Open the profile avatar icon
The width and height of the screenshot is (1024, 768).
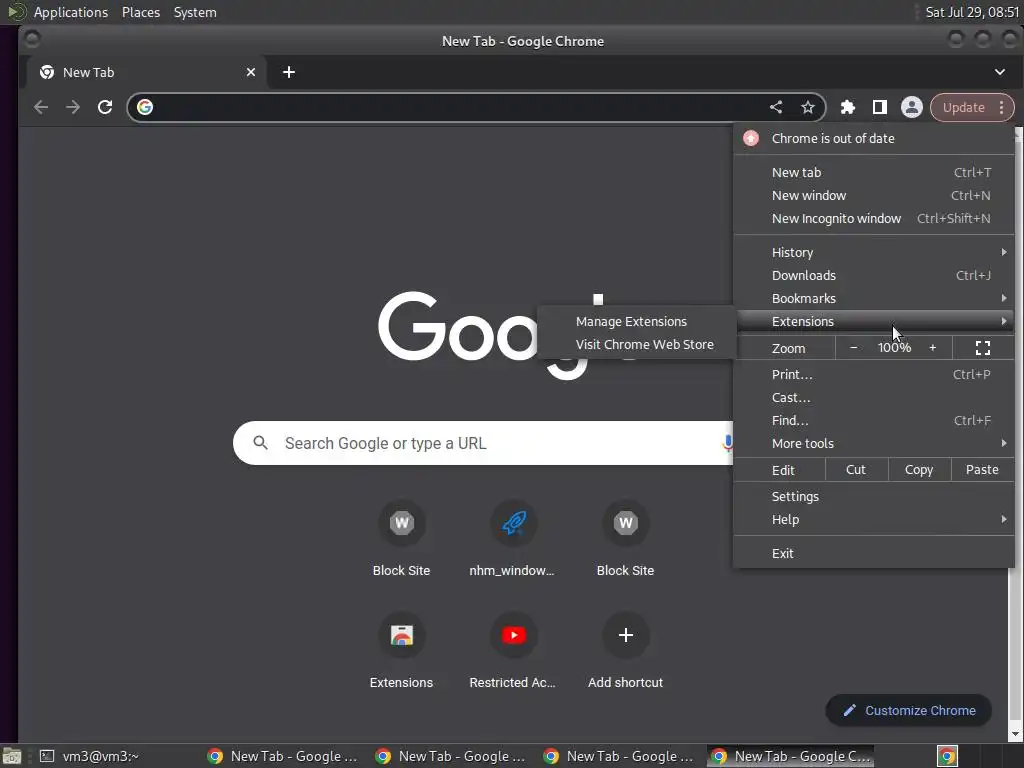tap(912, 107)
